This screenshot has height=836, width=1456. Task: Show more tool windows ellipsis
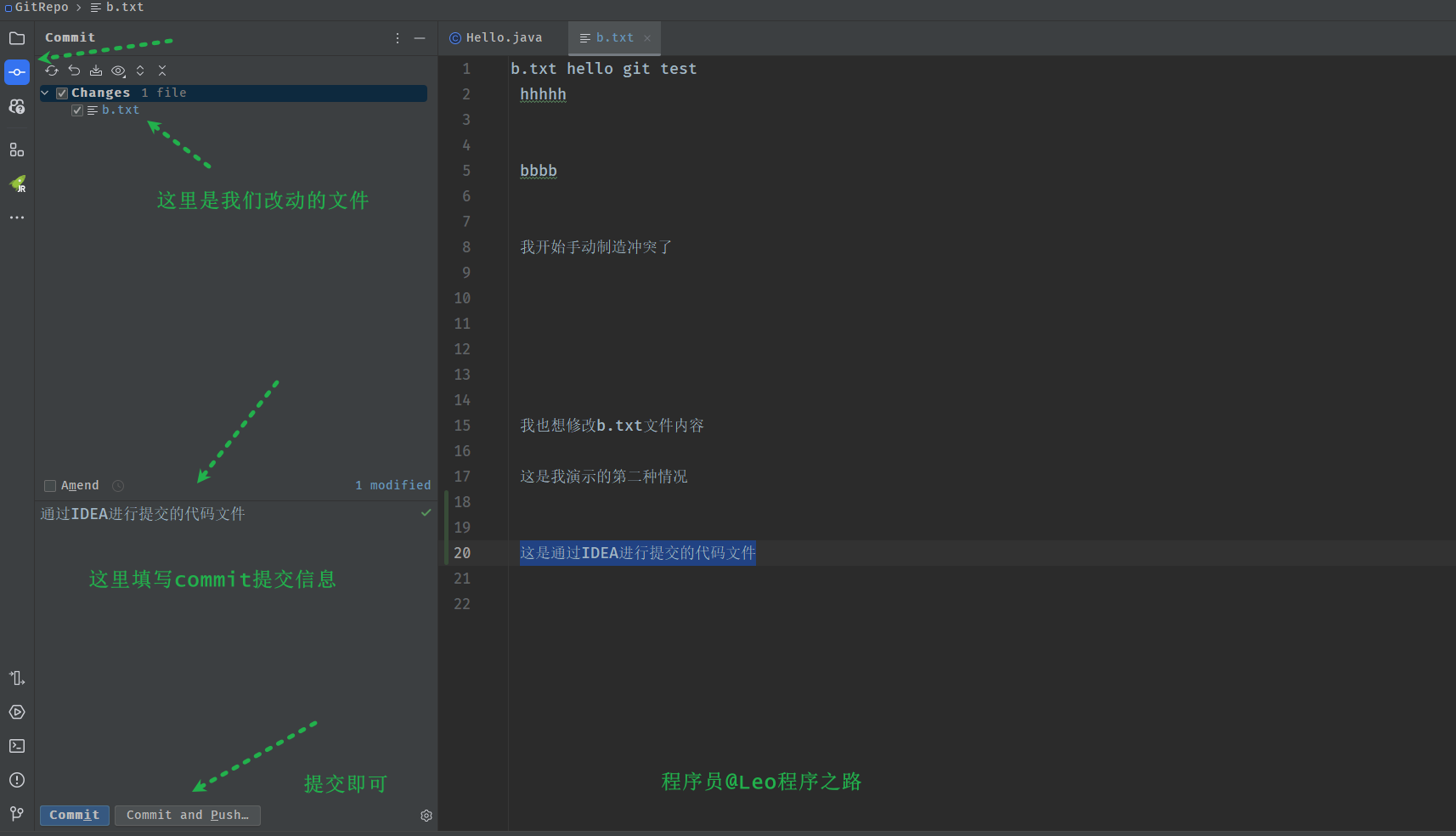17,217
